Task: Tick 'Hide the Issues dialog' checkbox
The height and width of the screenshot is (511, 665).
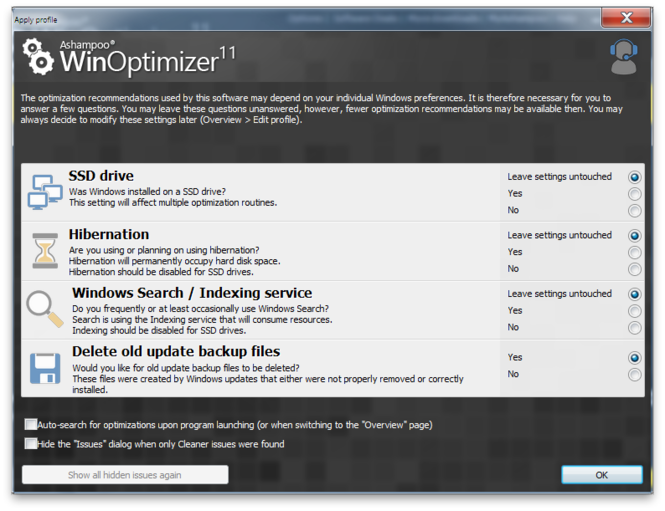Action: tap(31, 444)
